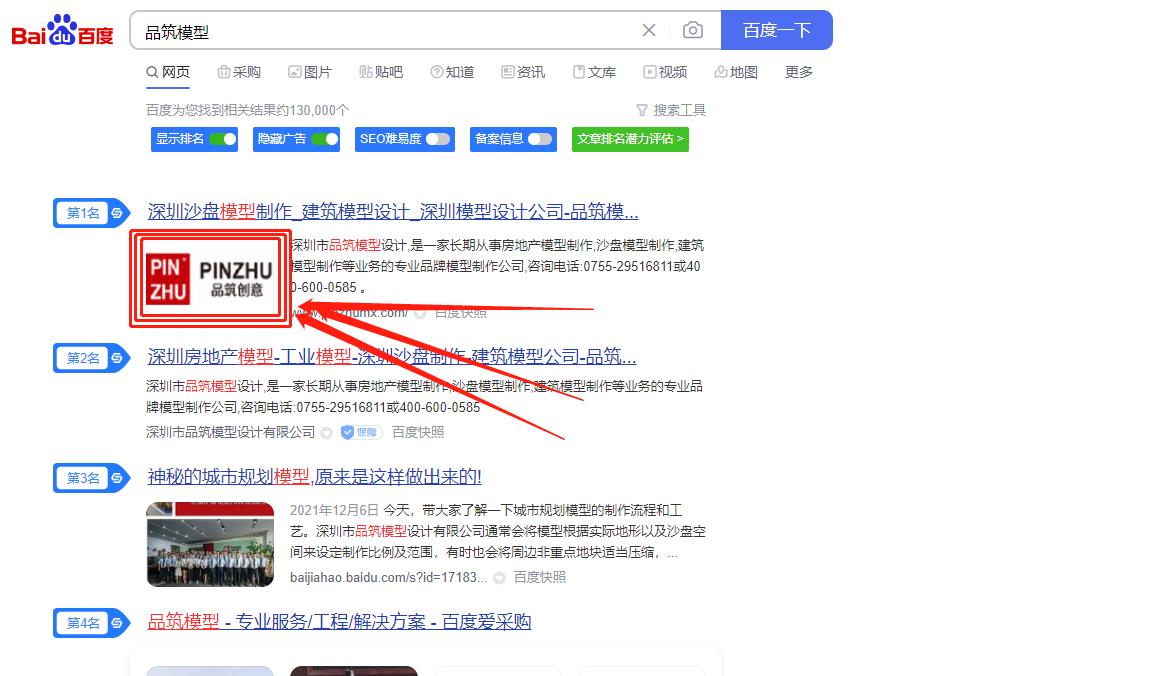Click the 第4名 rank badge icon
This screenshot has width=1154, height=676.
118,623
